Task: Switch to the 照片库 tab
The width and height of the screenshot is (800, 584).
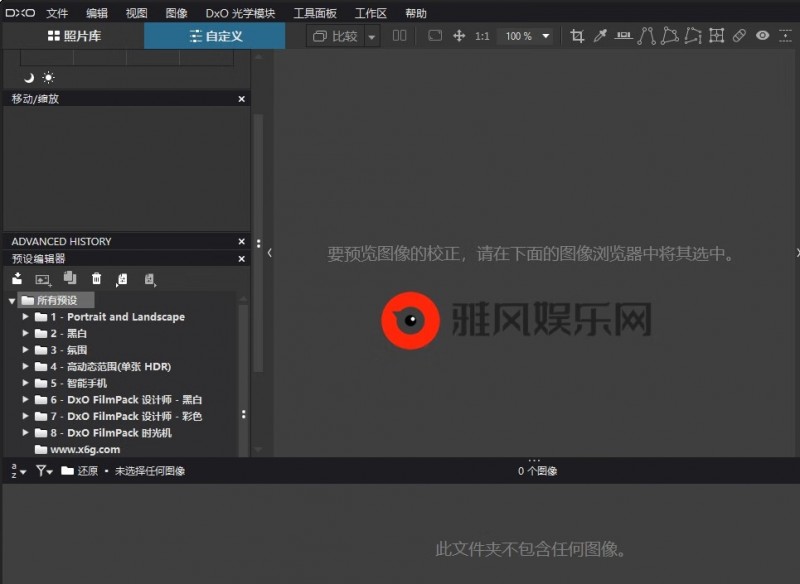Action: 73,36
